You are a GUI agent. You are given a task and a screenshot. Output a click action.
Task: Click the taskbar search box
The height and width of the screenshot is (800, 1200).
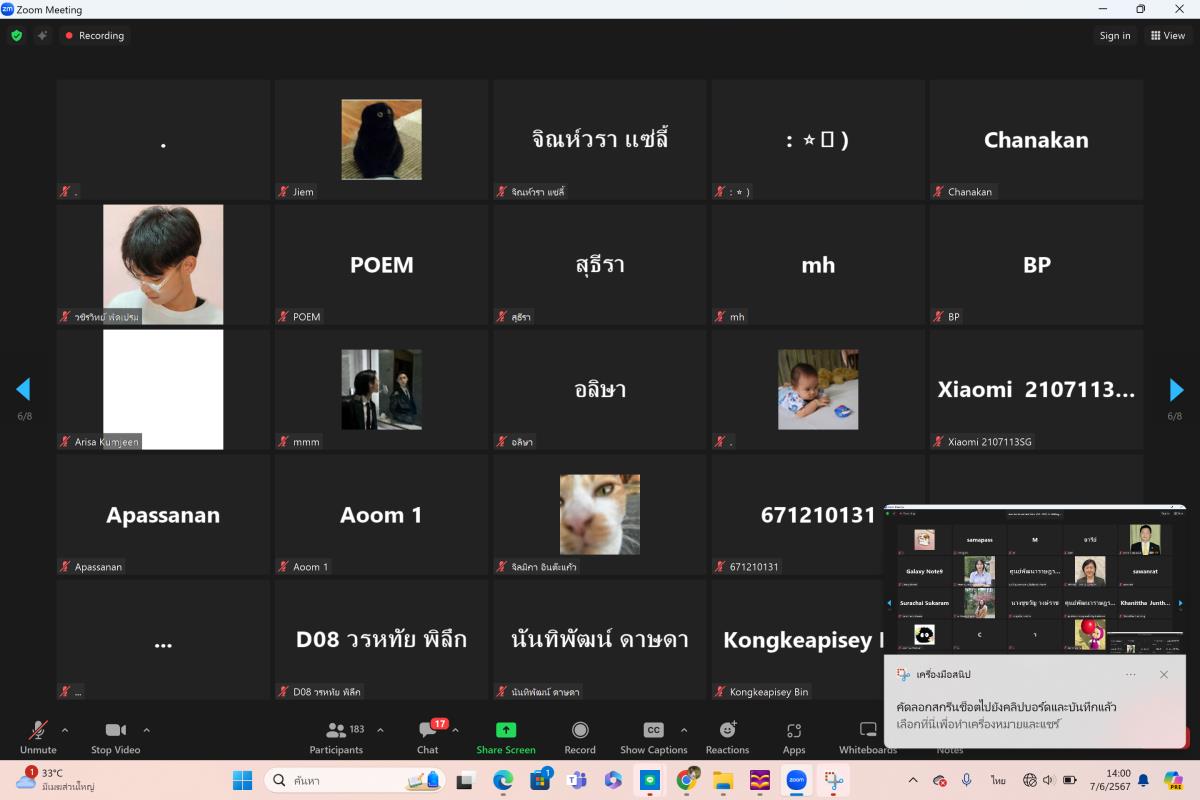[x=355, y=780]
